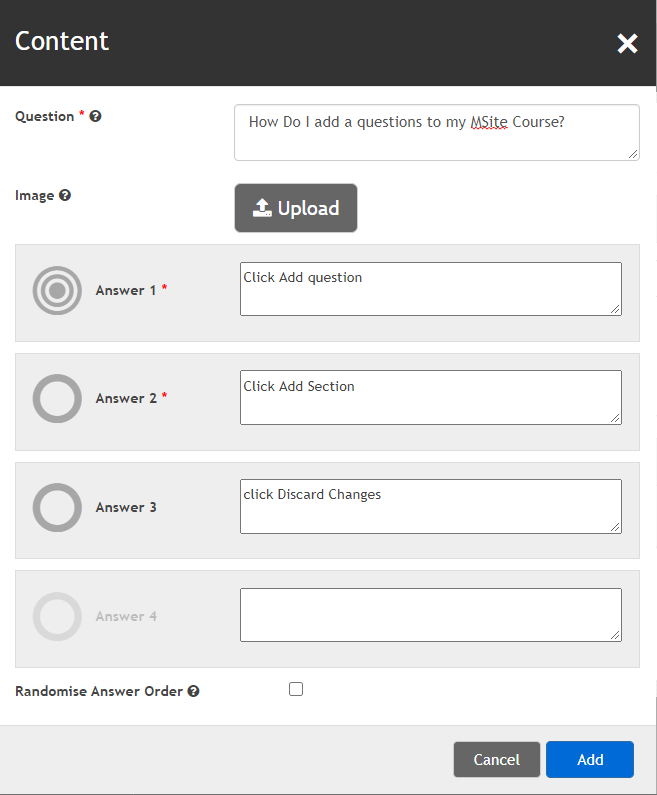
Task: Click the Answer 1 box resize grip
Action: coord(615,309)
